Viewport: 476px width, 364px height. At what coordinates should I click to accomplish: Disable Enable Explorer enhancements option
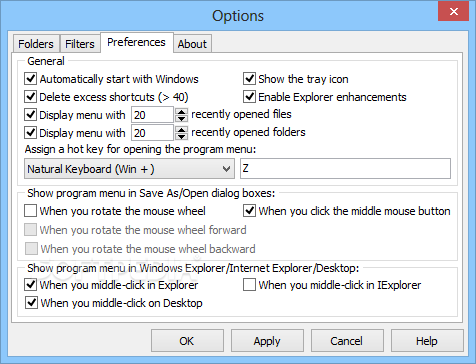249,97
